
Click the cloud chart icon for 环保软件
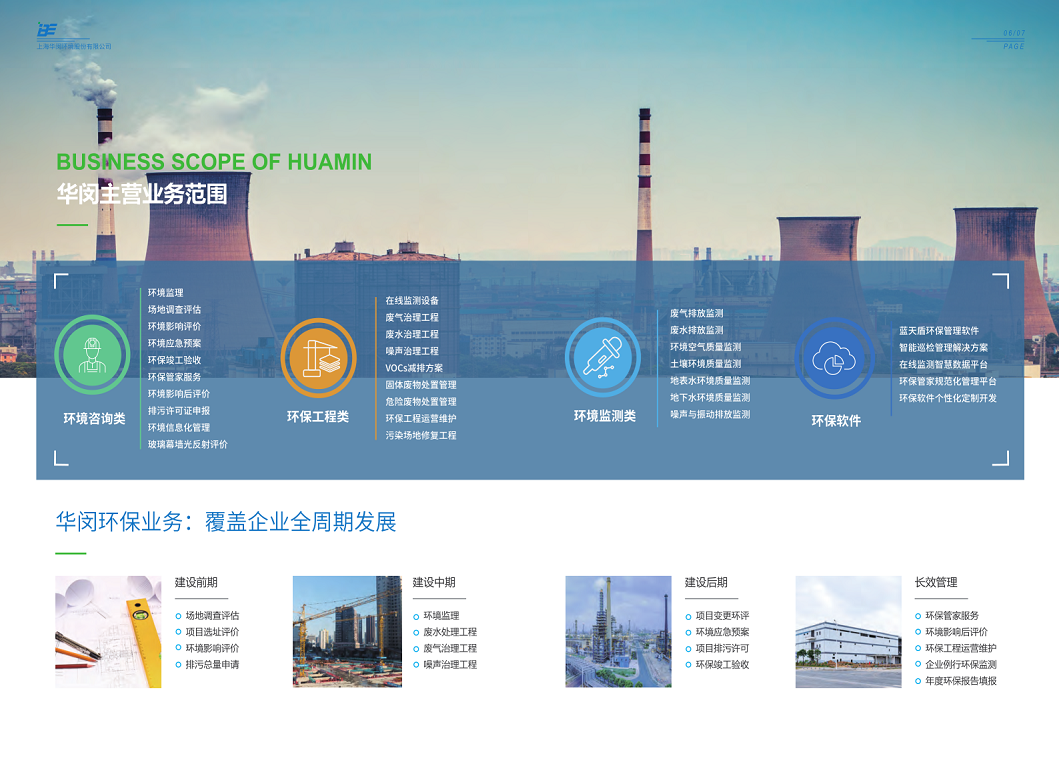point(835,357)
